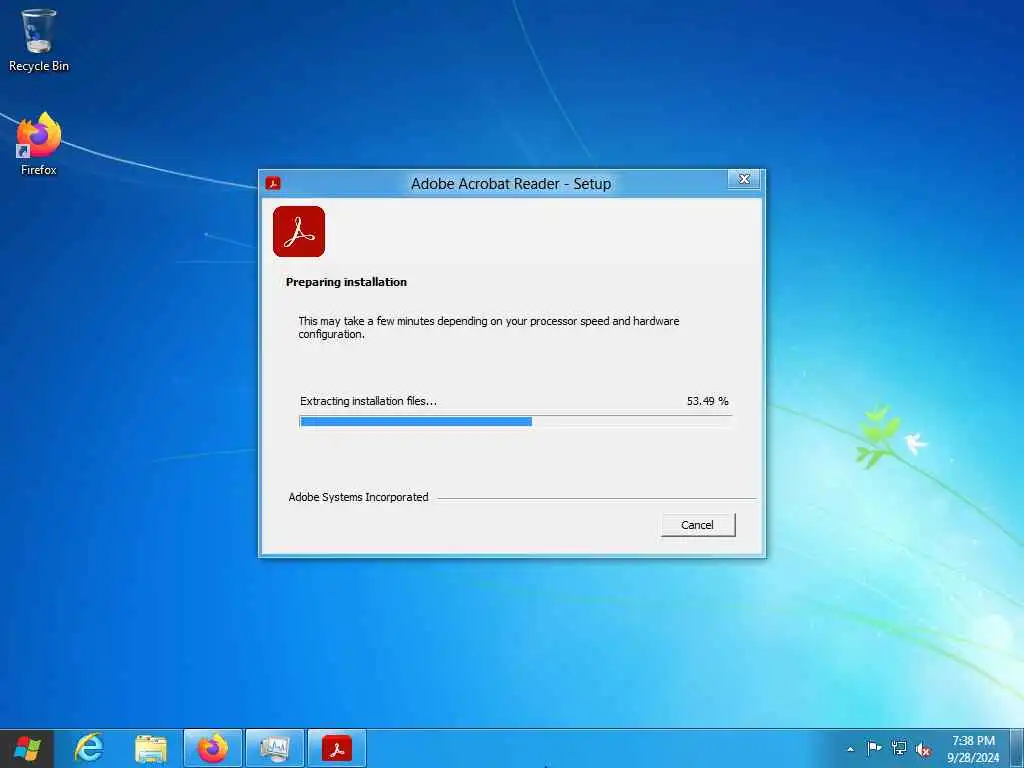Click the Show desktop strip in the taskbar
The image size is (1024, 768).
[1017, 748]
